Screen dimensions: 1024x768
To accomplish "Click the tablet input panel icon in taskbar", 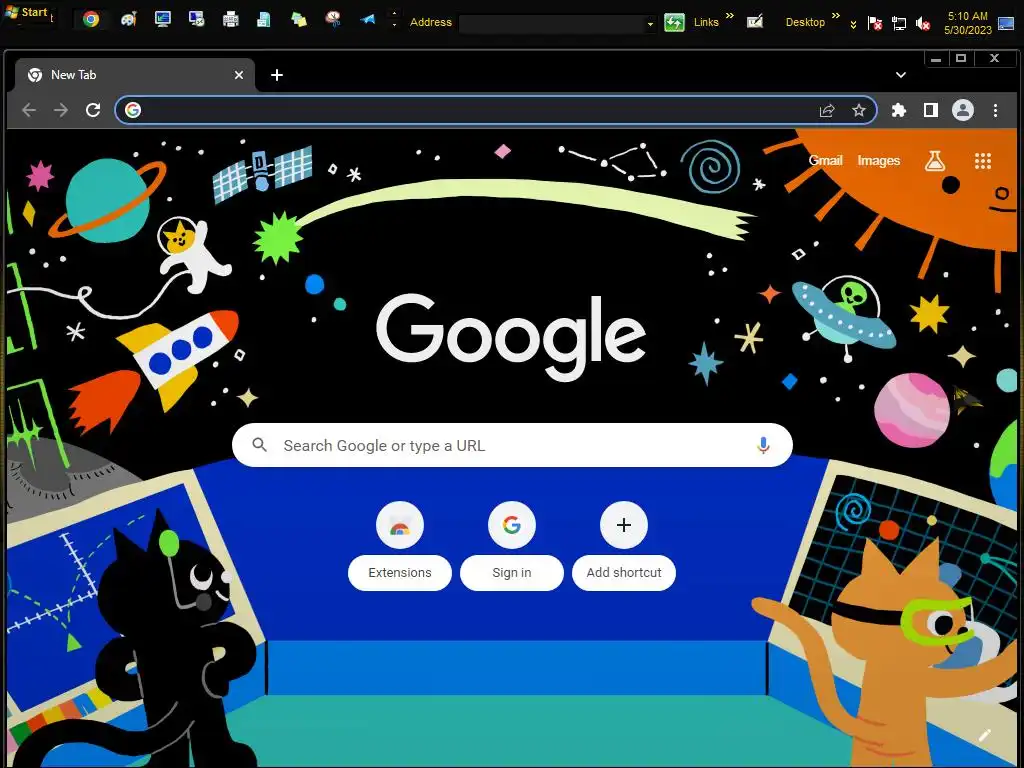I will (755, 22).
